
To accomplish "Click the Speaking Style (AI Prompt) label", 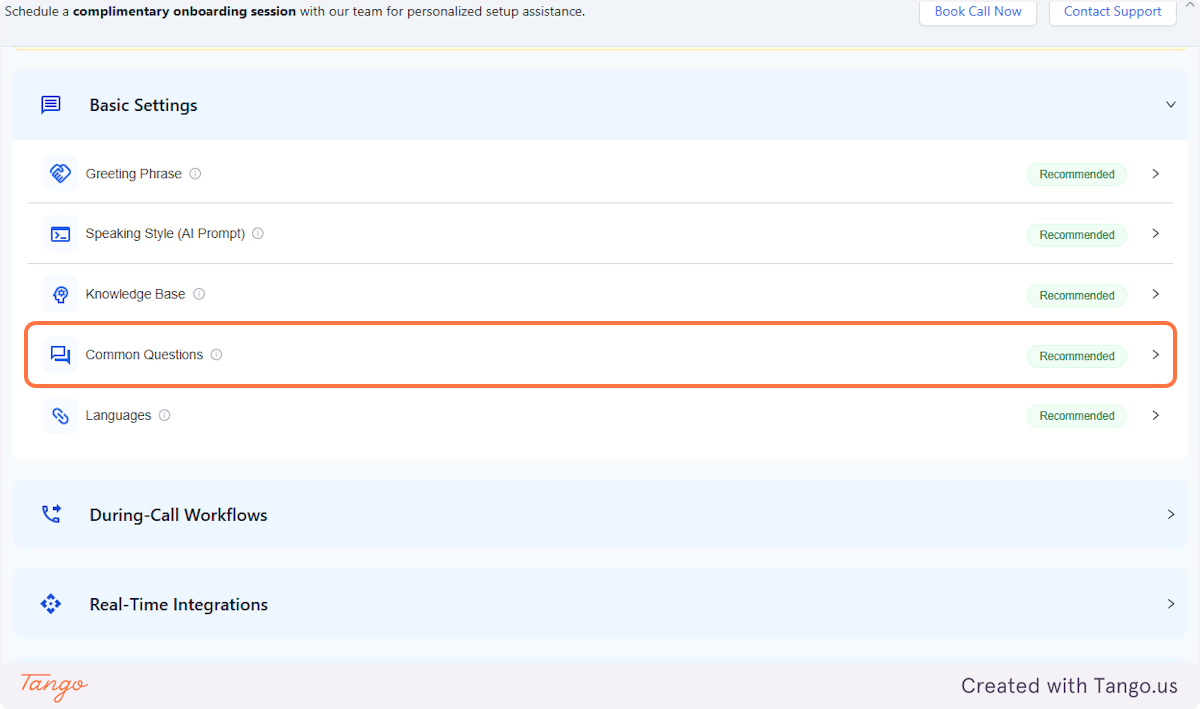I will point(165,234).
